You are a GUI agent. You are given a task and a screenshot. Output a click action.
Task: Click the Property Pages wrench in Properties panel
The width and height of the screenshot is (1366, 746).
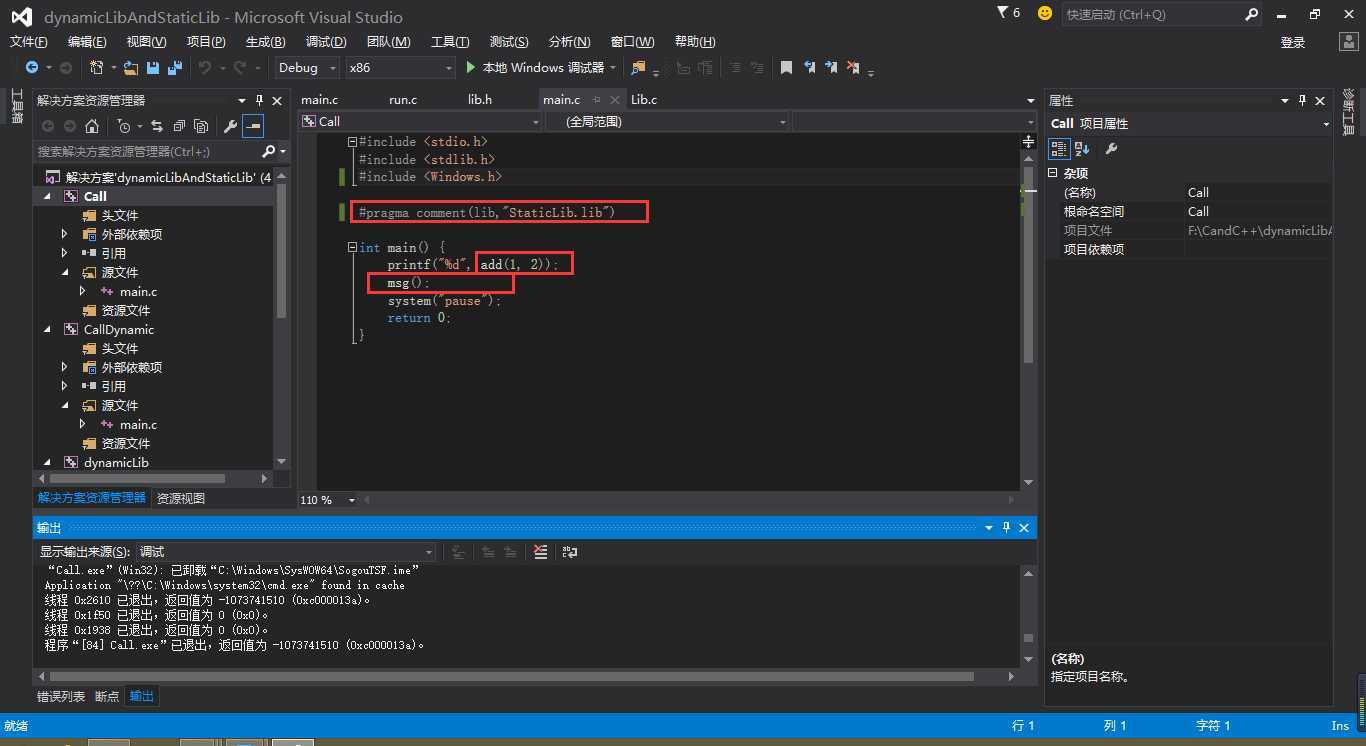1111,149
